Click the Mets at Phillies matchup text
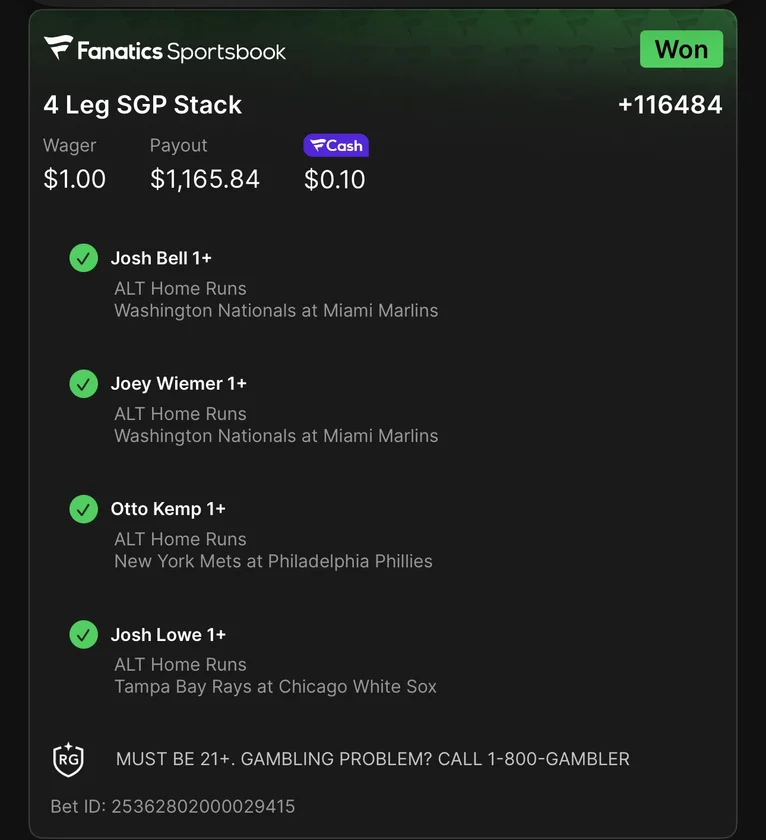The height and width of the screenshot is (840, 766). pyautogui.click(x=273, y=562)
